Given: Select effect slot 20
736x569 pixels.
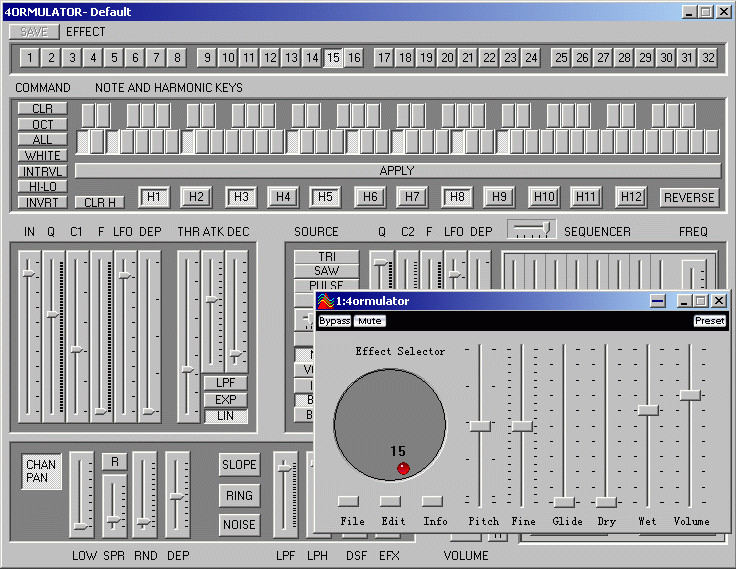Looking at the screenshot, I should point(447,58).
